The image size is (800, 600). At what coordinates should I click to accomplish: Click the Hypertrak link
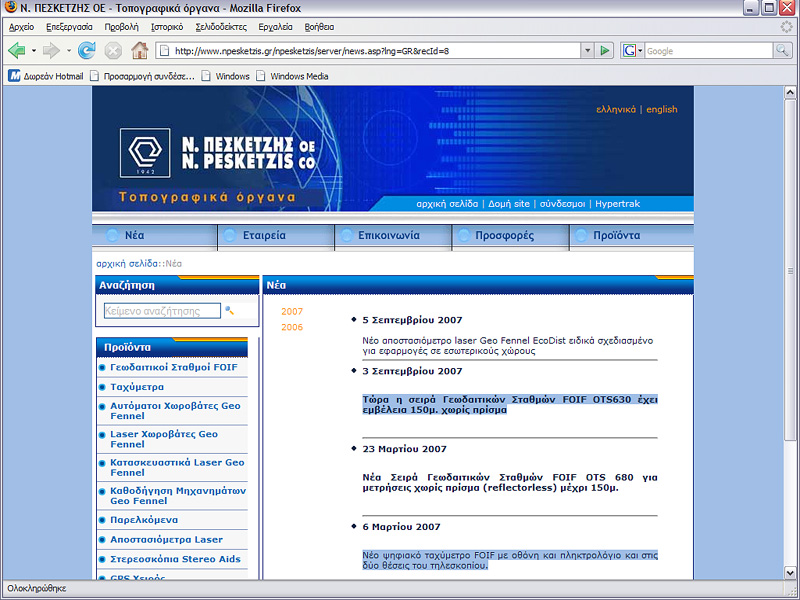pos(617,204)
